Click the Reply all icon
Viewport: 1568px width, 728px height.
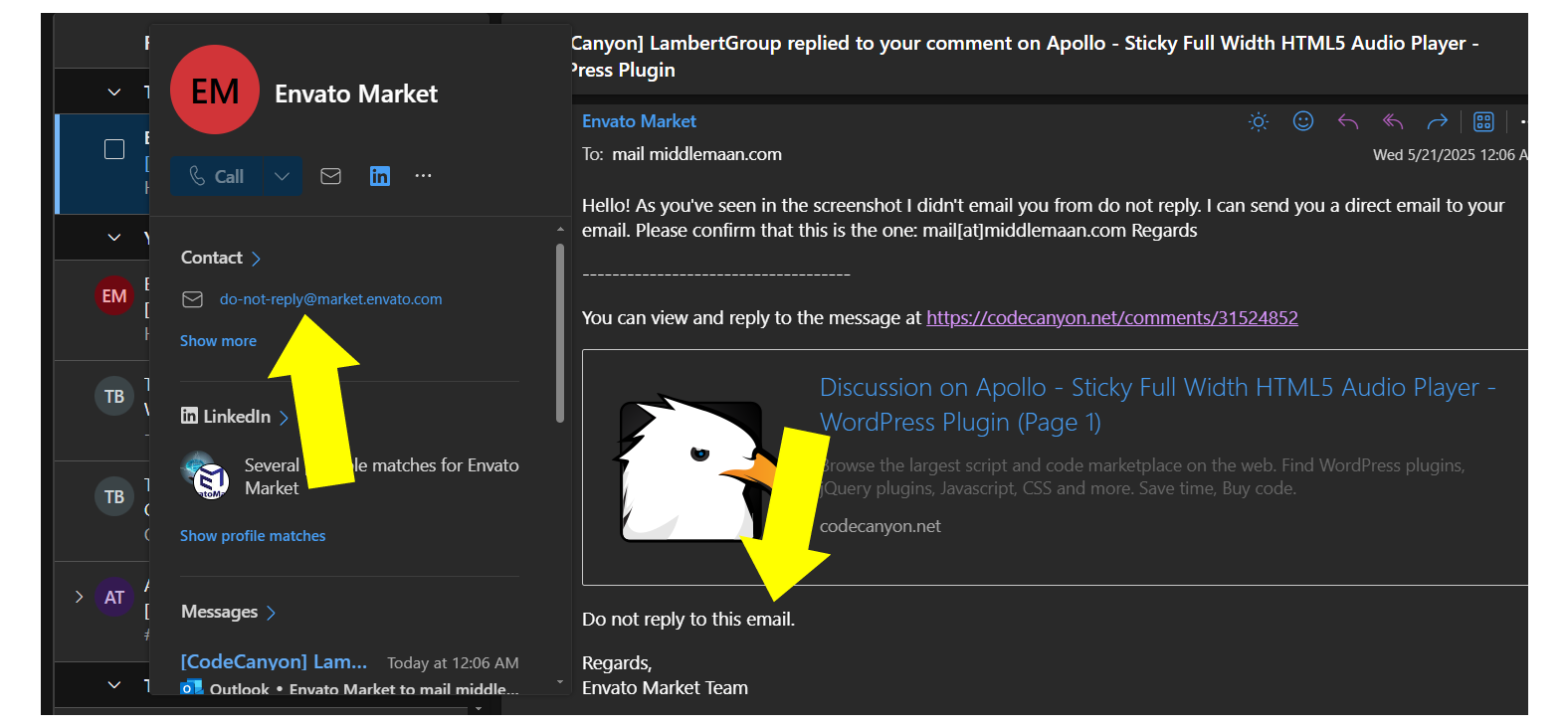click(1393, 121)
